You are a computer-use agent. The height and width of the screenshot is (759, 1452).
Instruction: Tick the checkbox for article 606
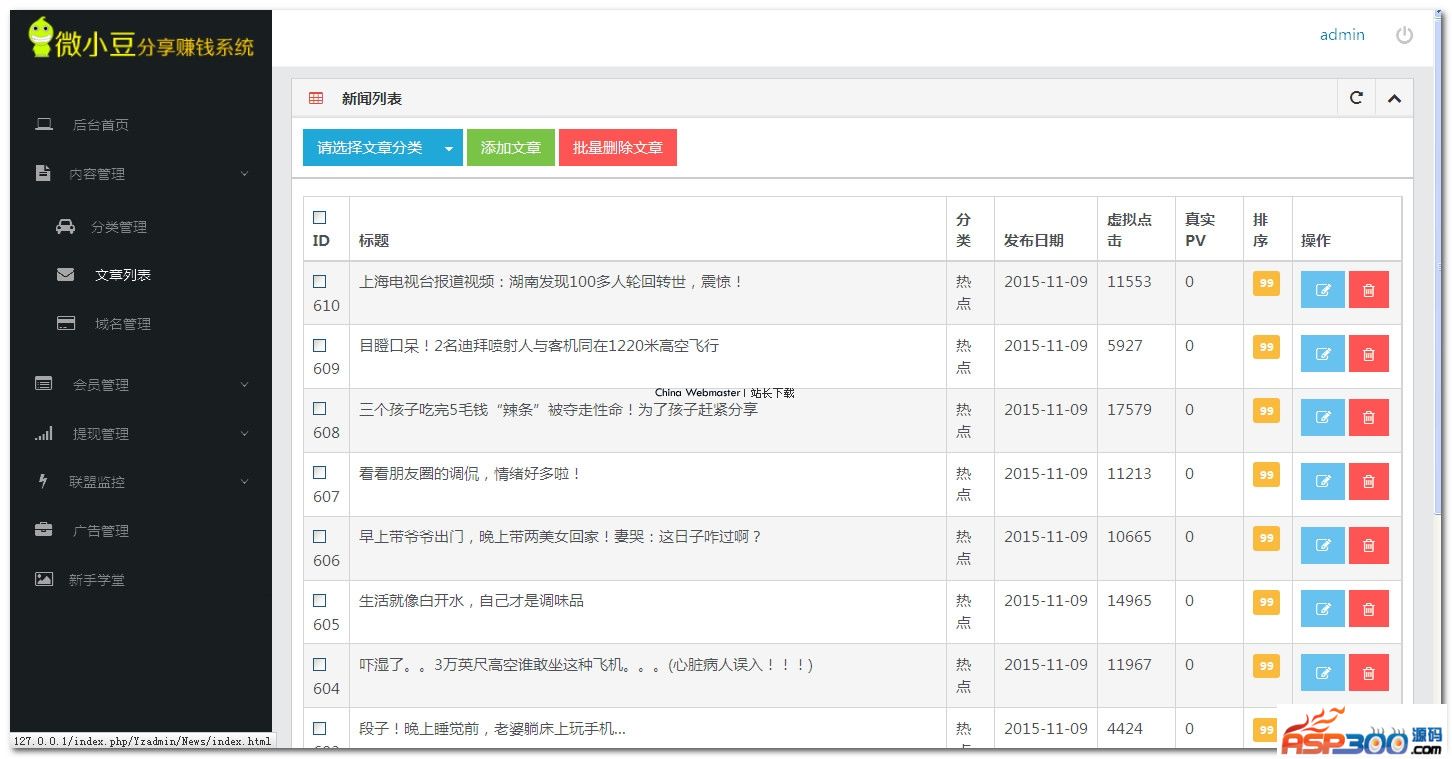(x=320, y=537)
